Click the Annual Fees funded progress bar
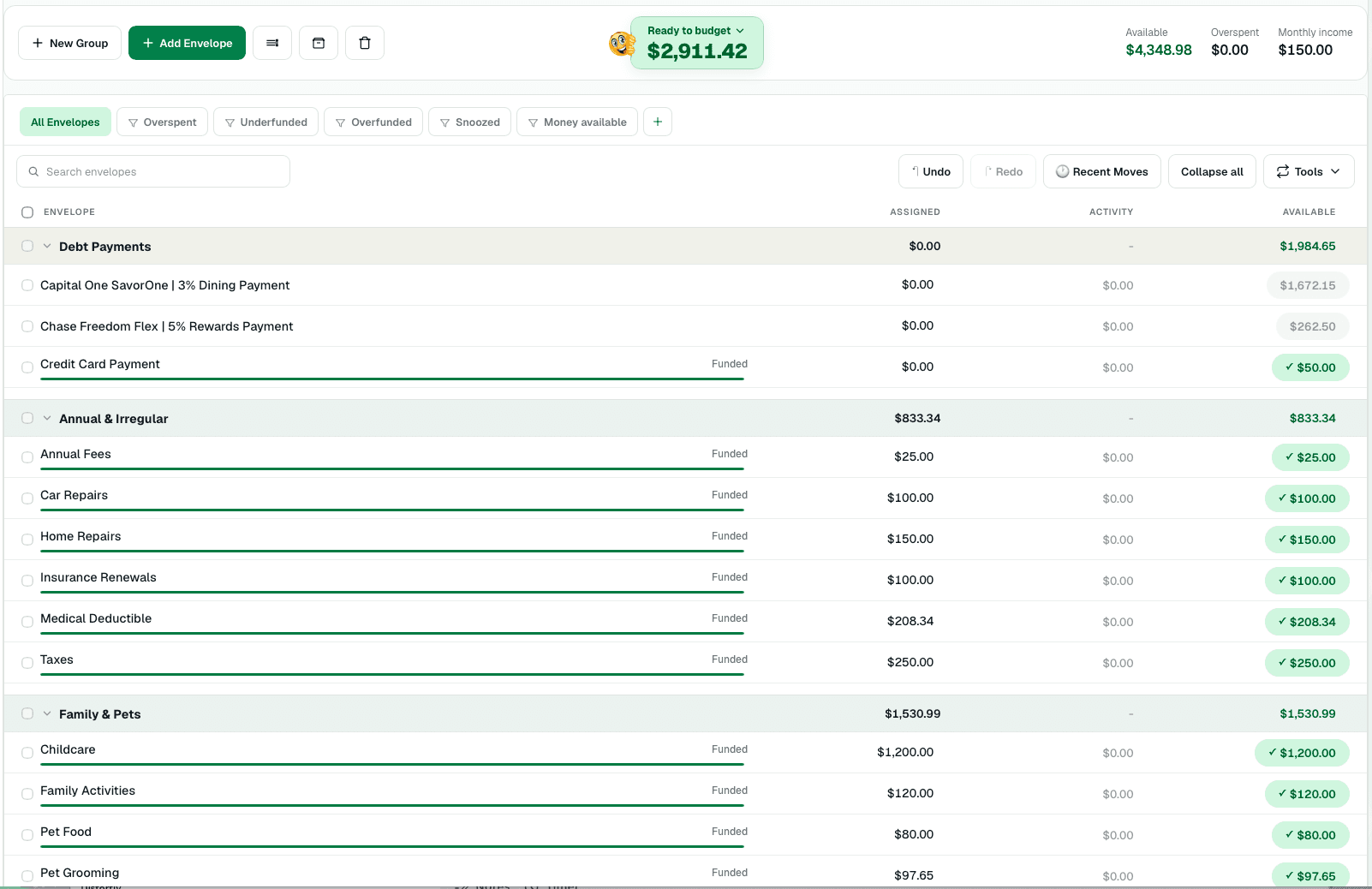 click(x=392, y=468)
